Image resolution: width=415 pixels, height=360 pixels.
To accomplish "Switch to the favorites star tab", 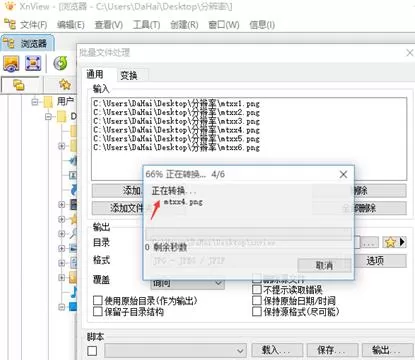I will pyautogui.click(x=65, y=85).
